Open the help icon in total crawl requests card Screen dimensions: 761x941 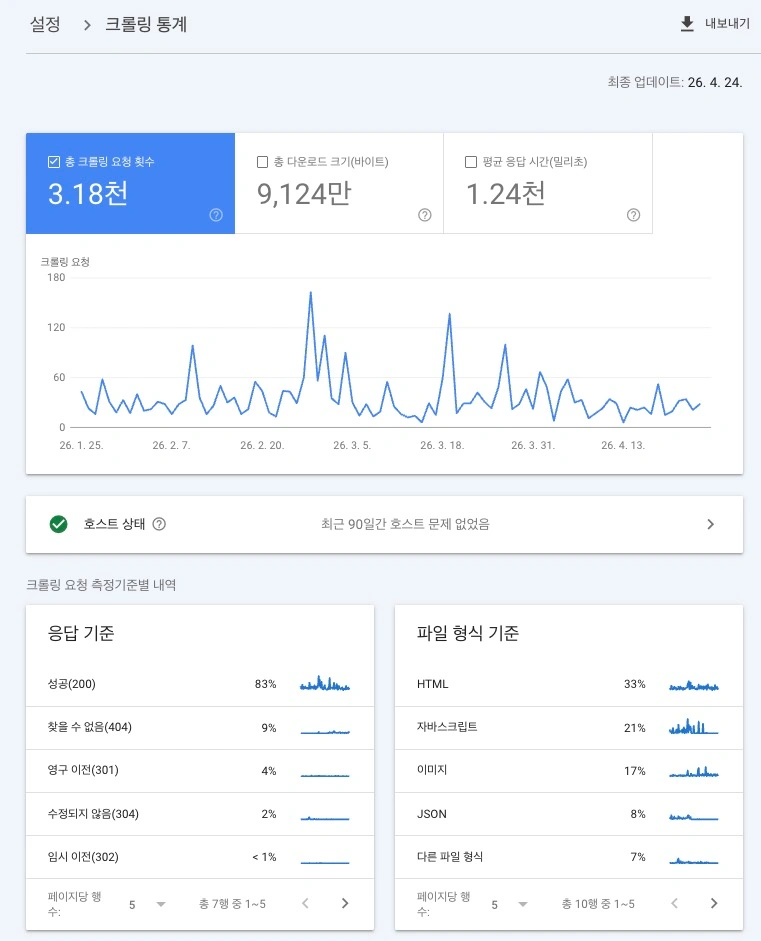(x=216, y=215)
